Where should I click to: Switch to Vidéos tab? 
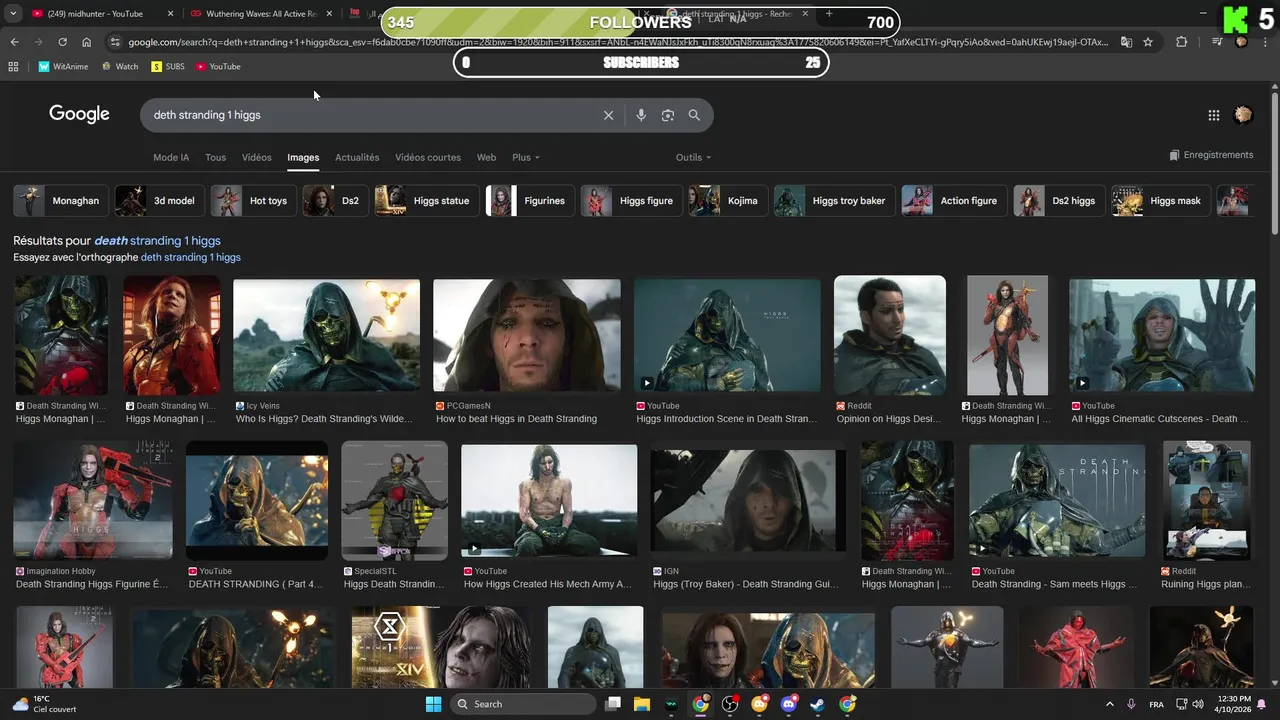coord(256,157)
